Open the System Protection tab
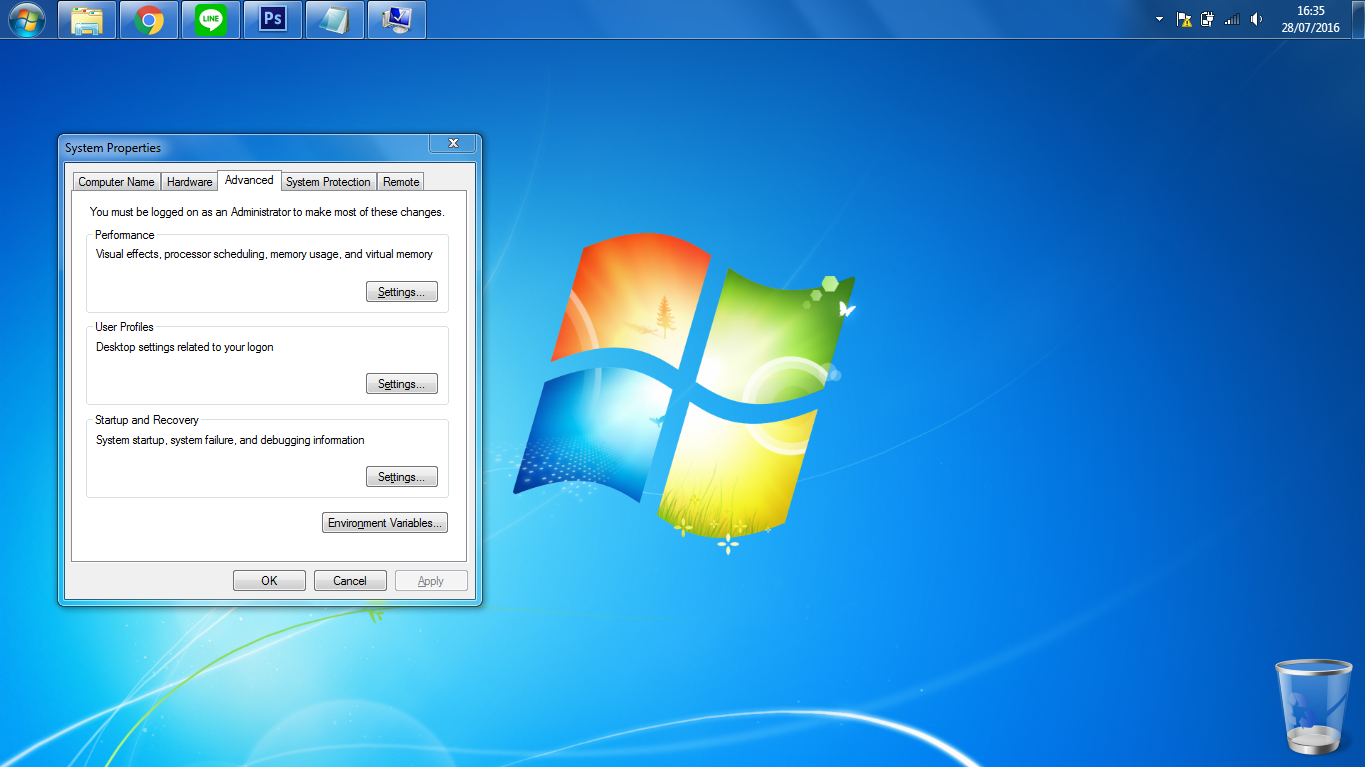Image resolution: width=1365 pixels, height=767 pixels. tap(328, 182)
